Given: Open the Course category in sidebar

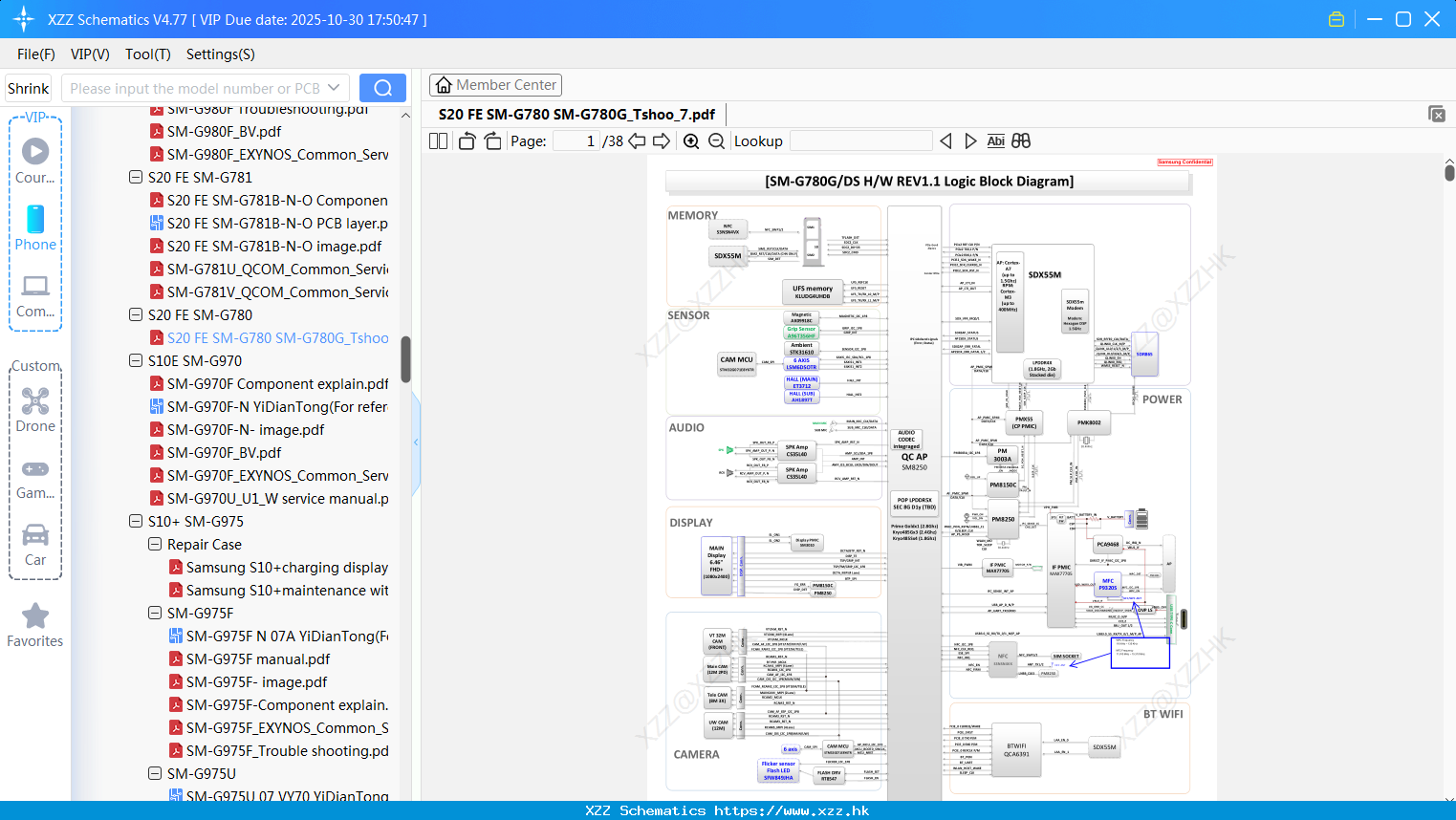Looking at the screenshot, I should 35,161.
